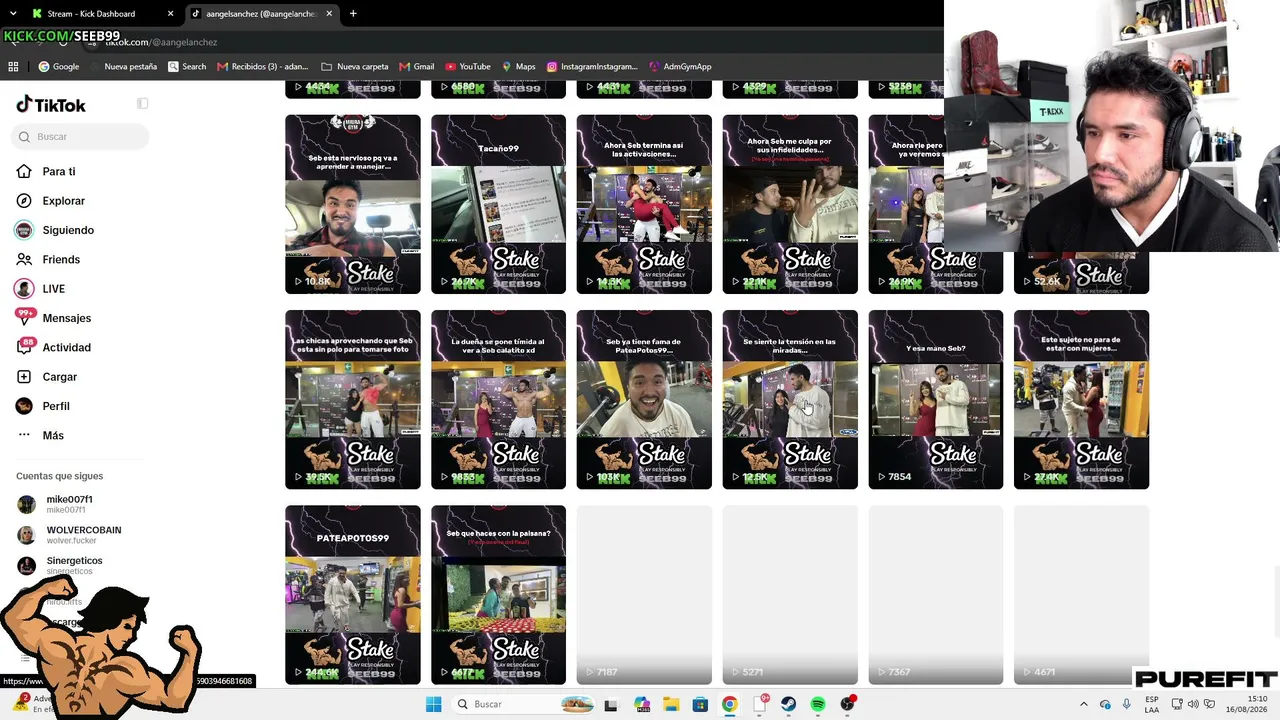Open the AdmGymApp bookmark
The image size is (1280, 720).
point(680,67)
